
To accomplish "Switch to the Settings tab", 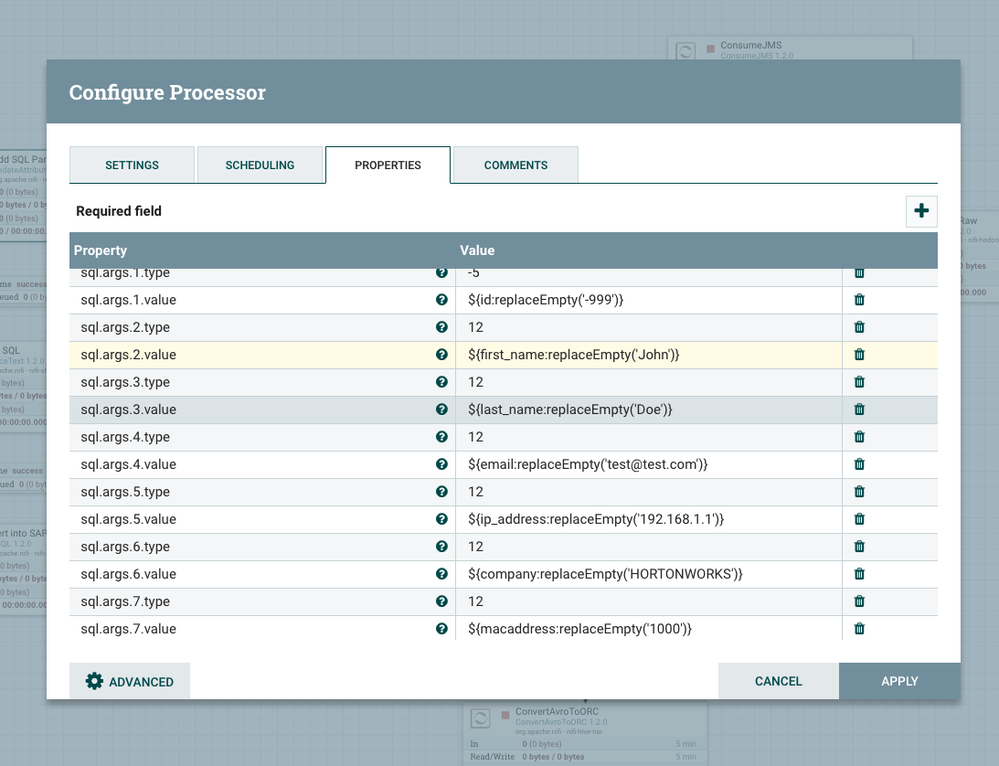I will pos(132,165).
